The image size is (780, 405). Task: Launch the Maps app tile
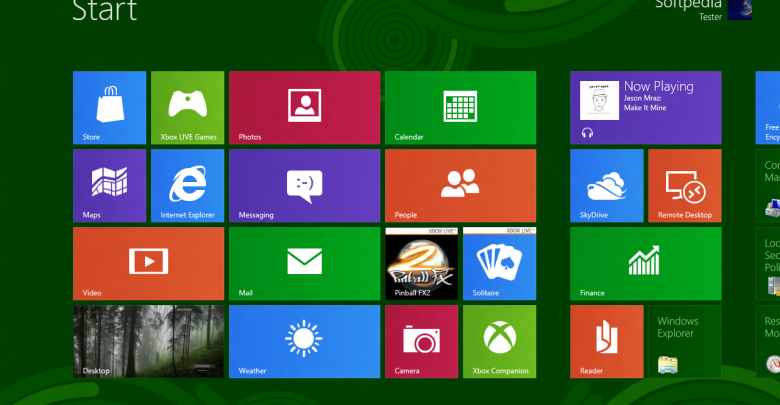109,185
